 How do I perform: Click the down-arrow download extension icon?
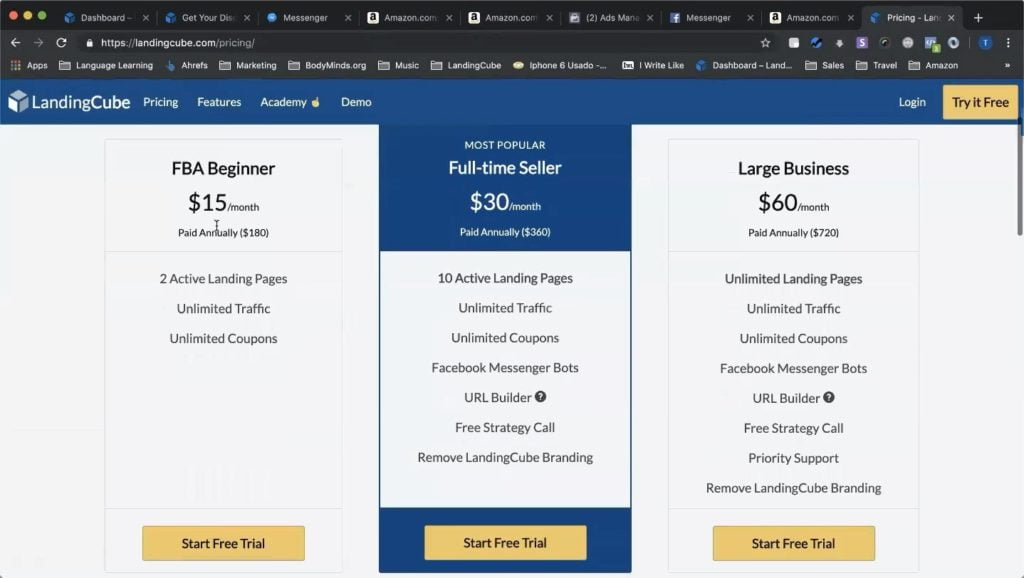point(839,43)
